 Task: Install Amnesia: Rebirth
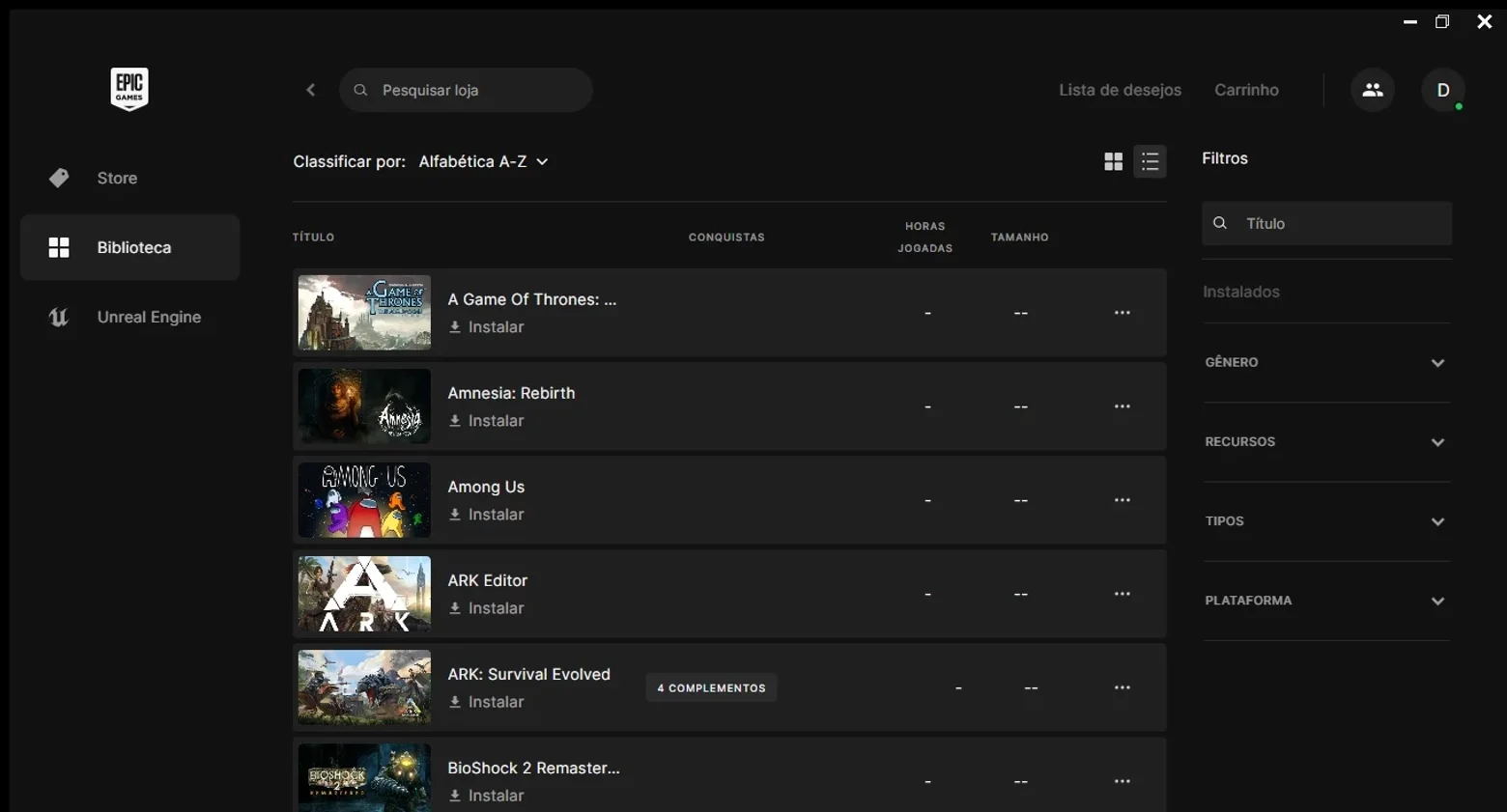487,421
